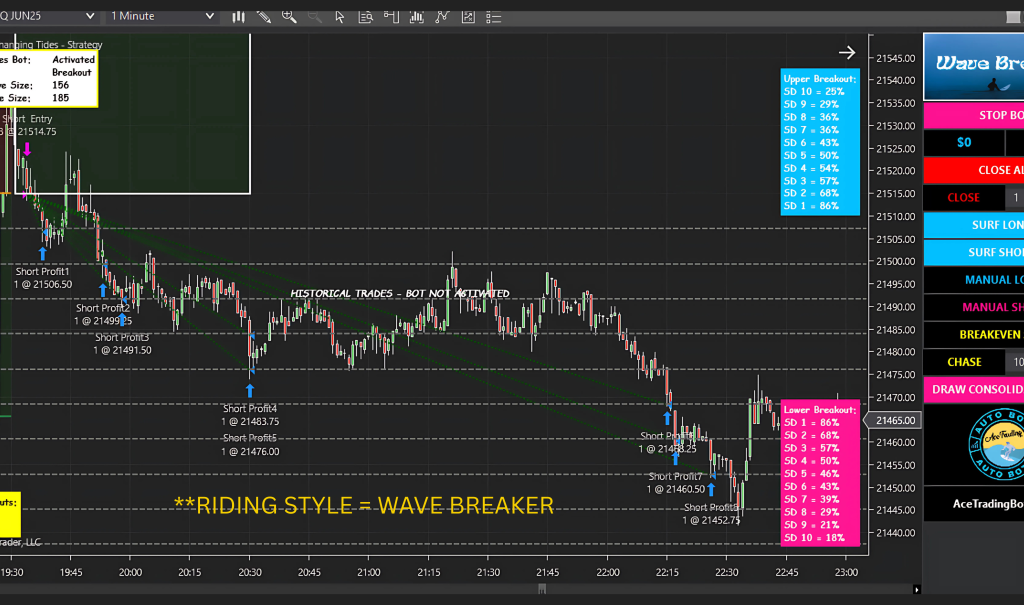Click 'SD 7 = 39%' in Lower Breakout
1024x605 pixels.
[811, 499]
